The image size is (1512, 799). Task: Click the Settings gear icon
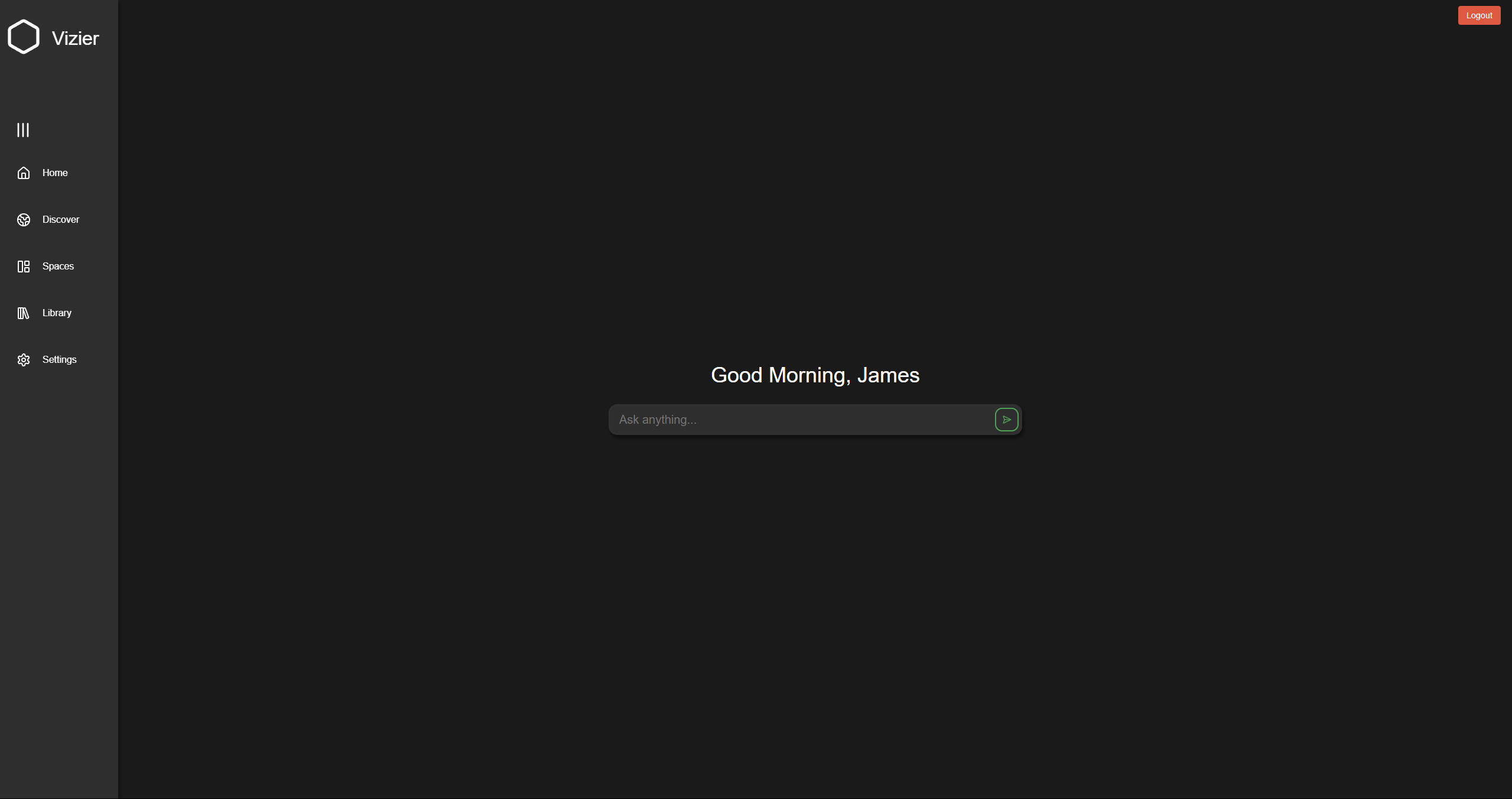(x=24, y=360)
